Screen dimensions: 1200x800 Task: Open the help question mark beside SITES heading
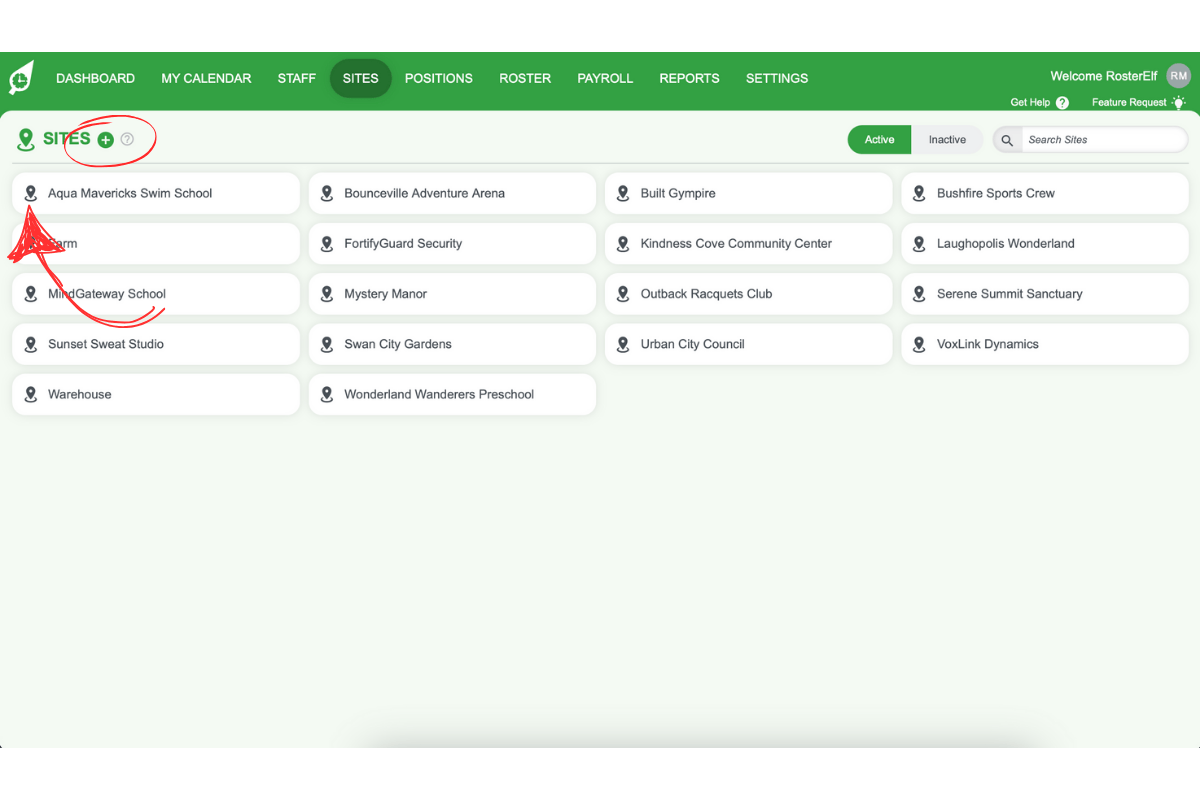coord(126,140)
